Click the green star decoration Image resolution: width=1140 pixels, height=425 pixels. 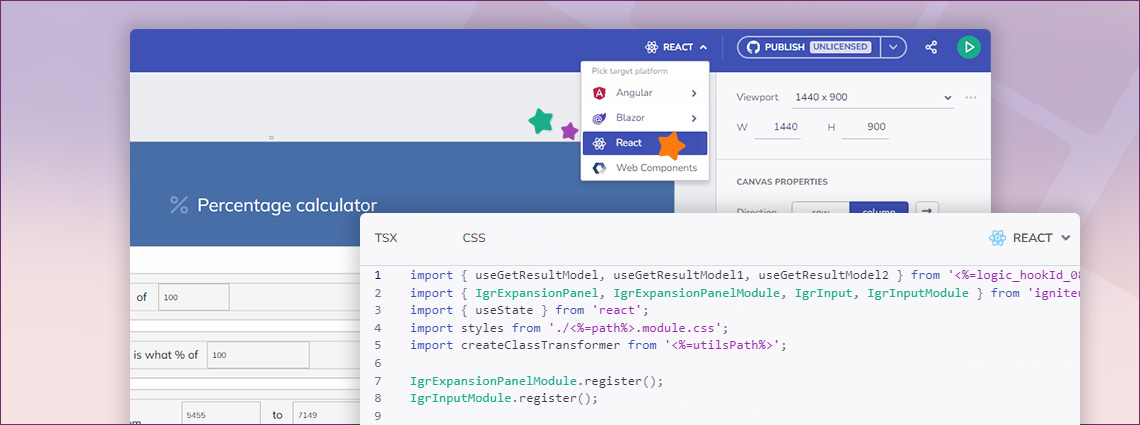[541, 121]
